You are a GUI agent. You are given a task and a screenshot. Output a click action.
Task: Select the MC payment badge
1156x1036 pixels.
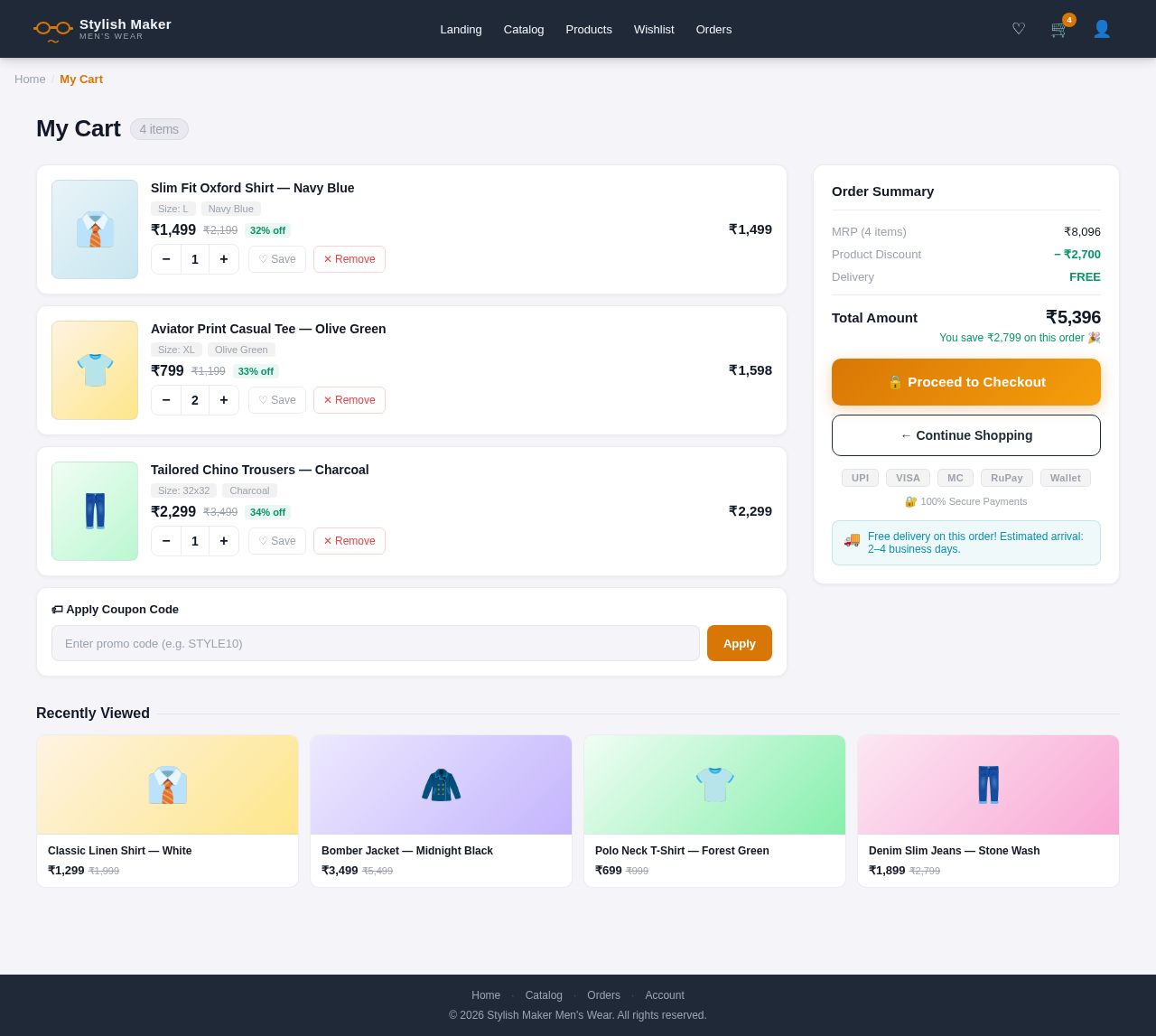pos(956,478)
